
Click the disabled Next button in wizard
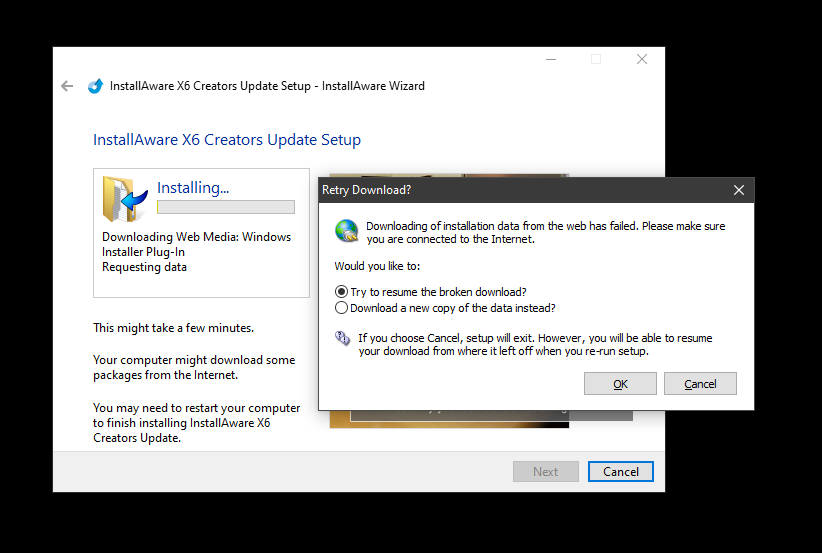click(x=546, y=472)
